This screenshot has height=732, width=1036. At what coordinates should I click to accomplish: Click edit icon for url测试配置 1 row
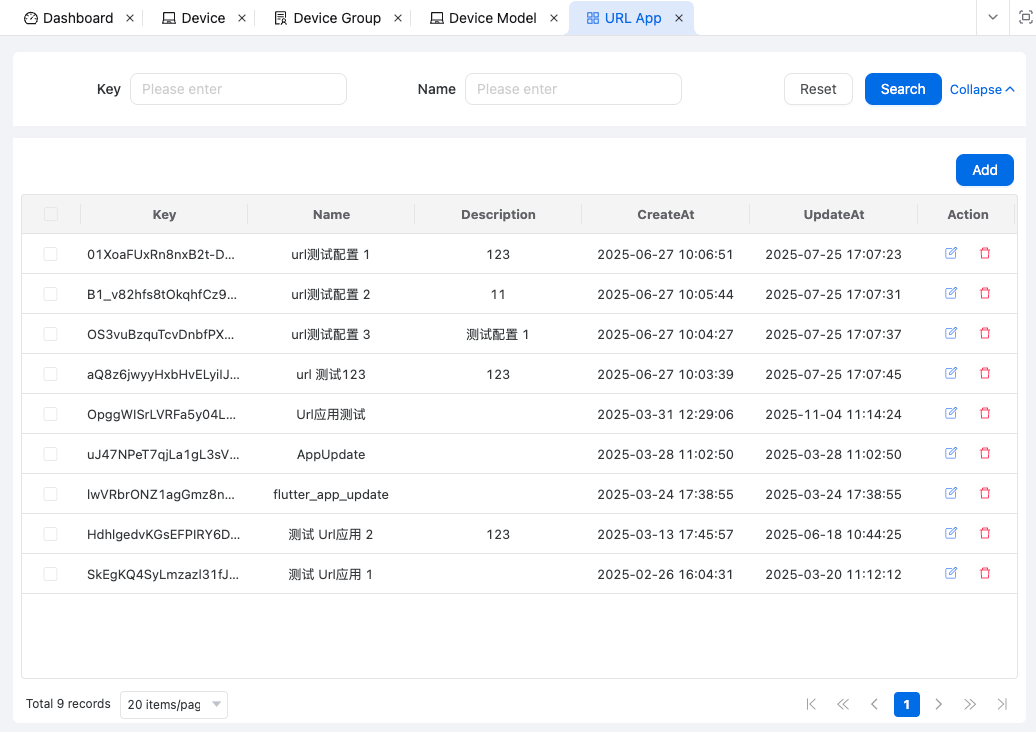(951, 254)
